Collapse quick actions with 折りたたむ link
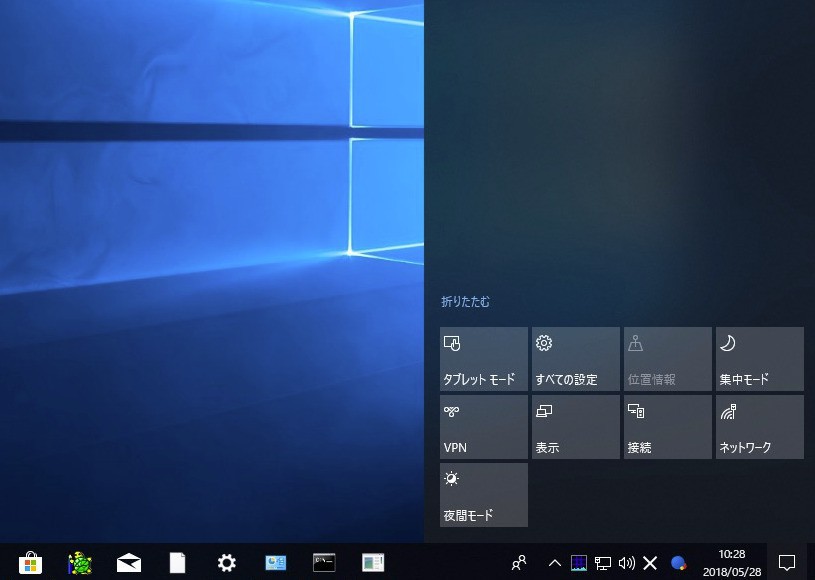 [465, 301]
